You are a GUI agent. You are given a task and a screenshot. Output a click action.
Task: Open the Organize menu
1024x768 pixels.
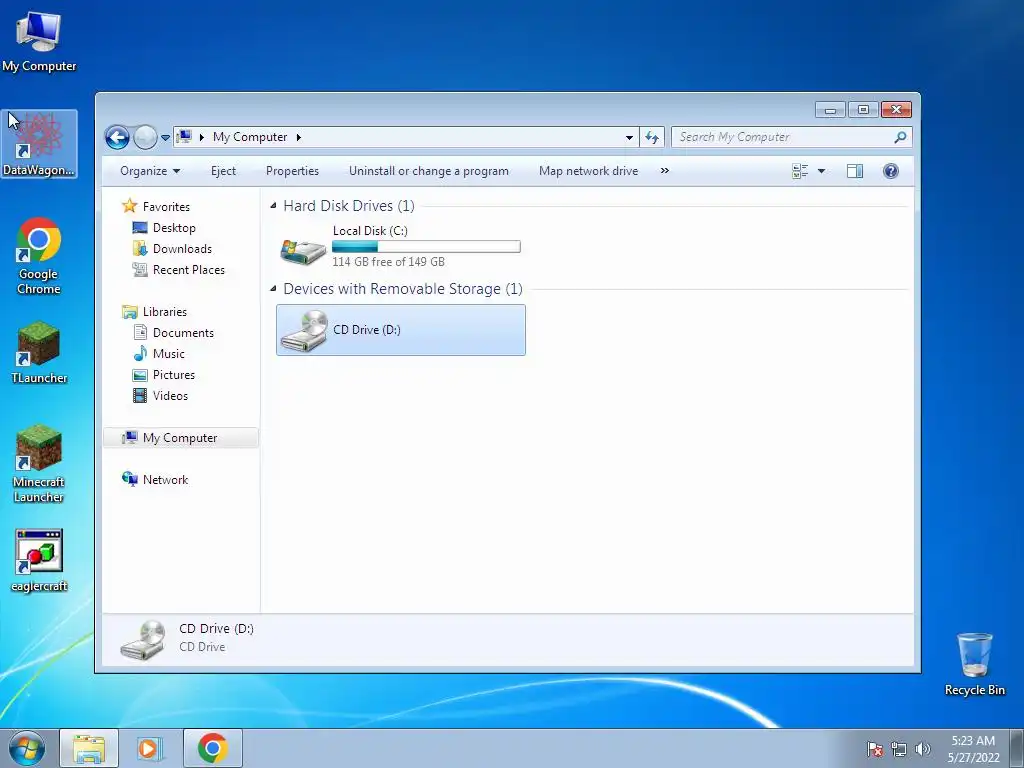point(150,171)
